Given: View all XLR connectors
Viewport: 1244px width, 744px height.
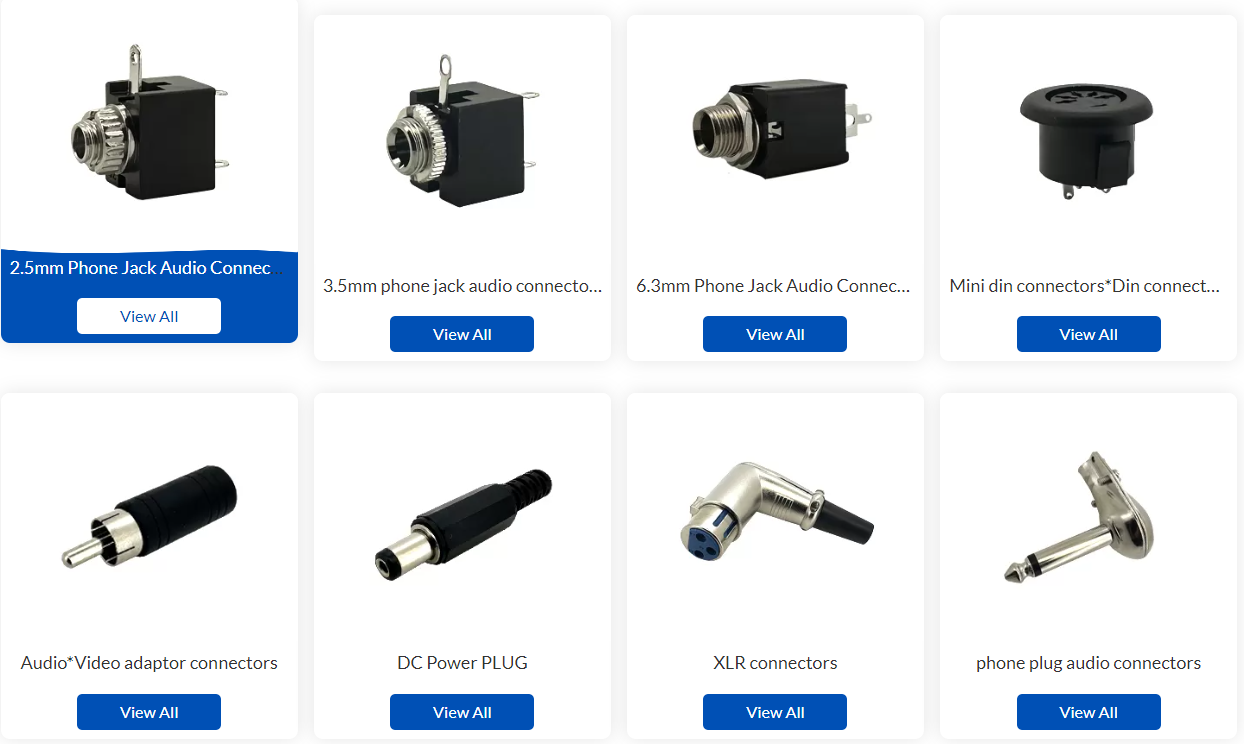Looking at the screenshot, I should point(775,712).
